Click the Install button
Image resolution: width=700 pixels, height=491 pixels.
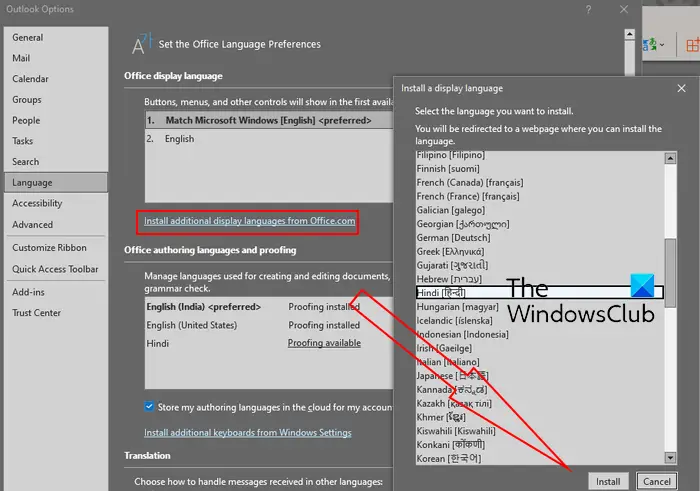tap(608, 482)
